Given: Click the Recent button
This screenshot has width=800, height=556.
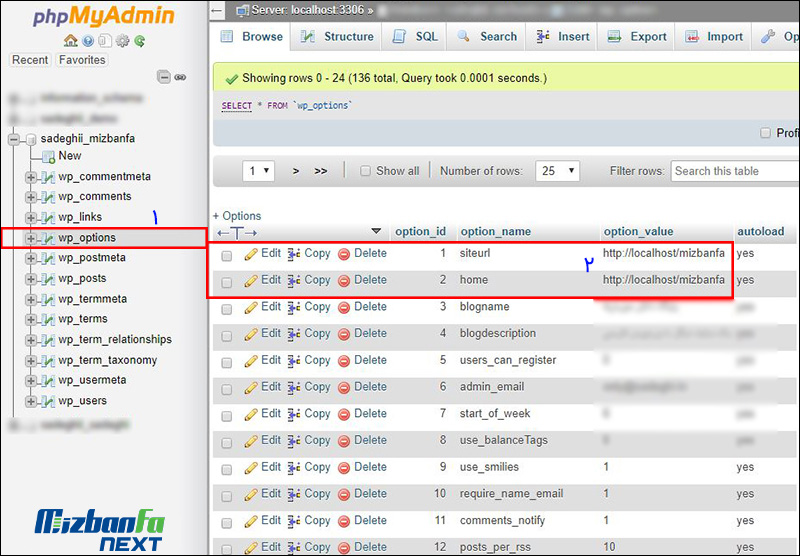Looking at the screenshot, I should coord(30,60).
